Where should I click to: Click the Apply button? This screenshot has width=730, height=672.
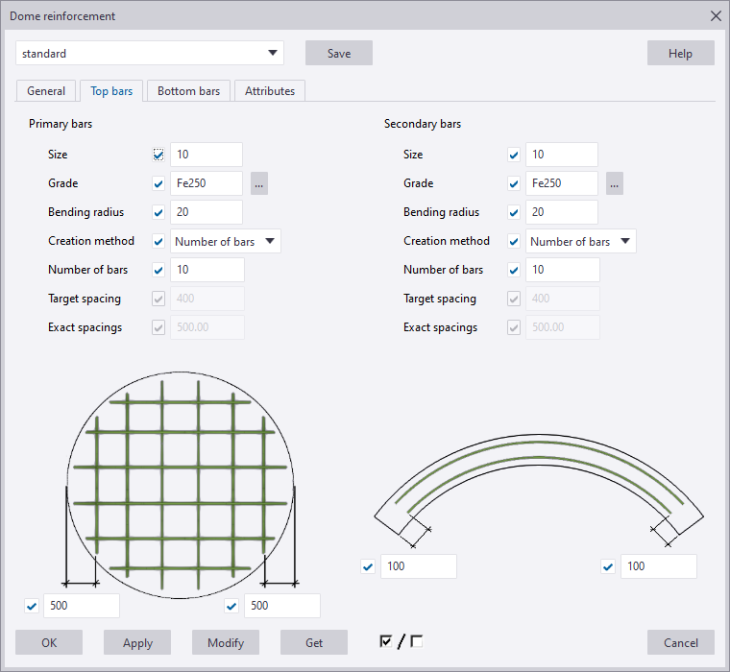click(x=137, y=643)
